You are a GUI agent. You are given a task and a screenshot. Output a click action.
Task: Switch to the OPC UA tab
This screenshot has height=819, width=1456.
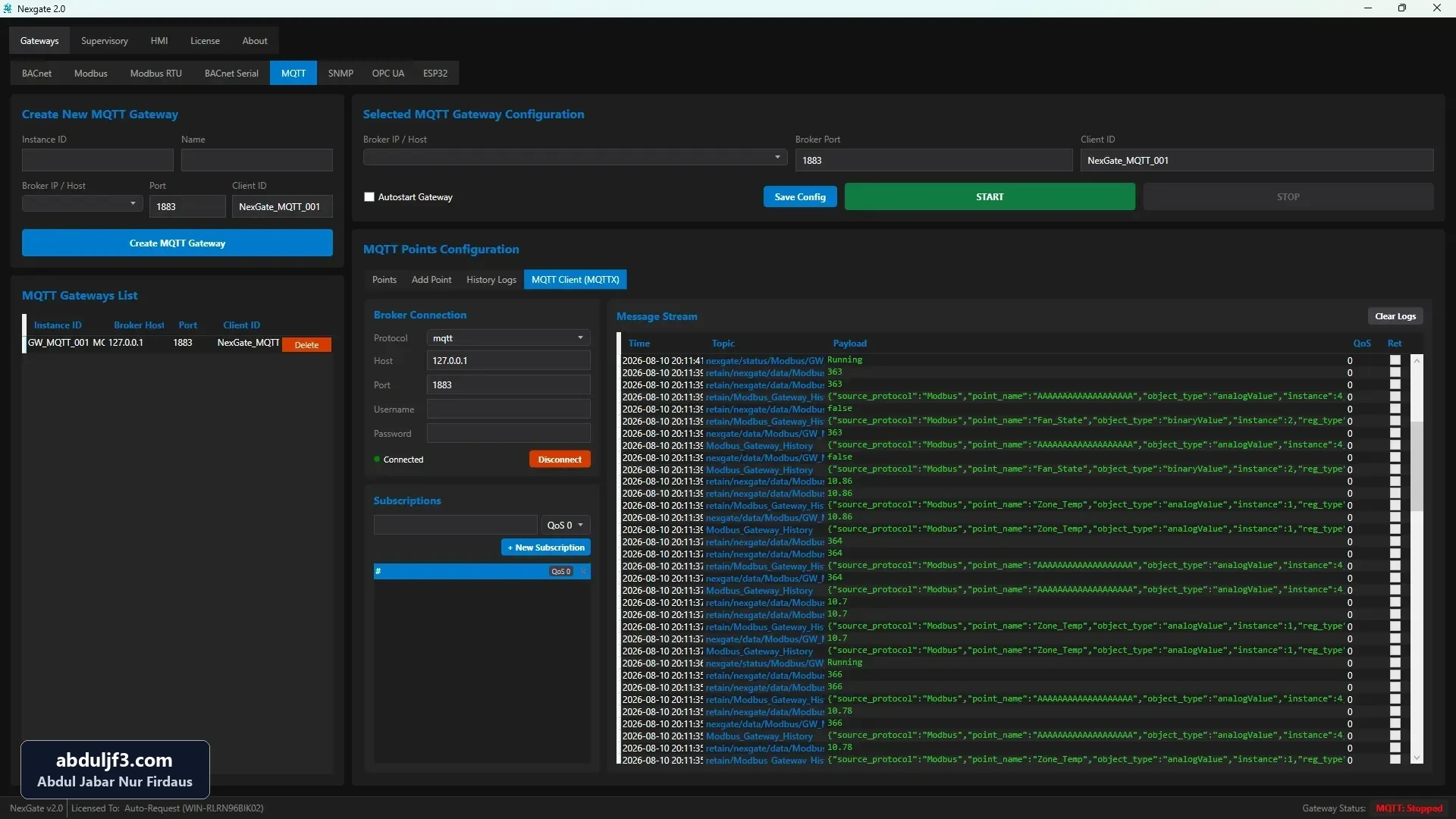[388, 74]
